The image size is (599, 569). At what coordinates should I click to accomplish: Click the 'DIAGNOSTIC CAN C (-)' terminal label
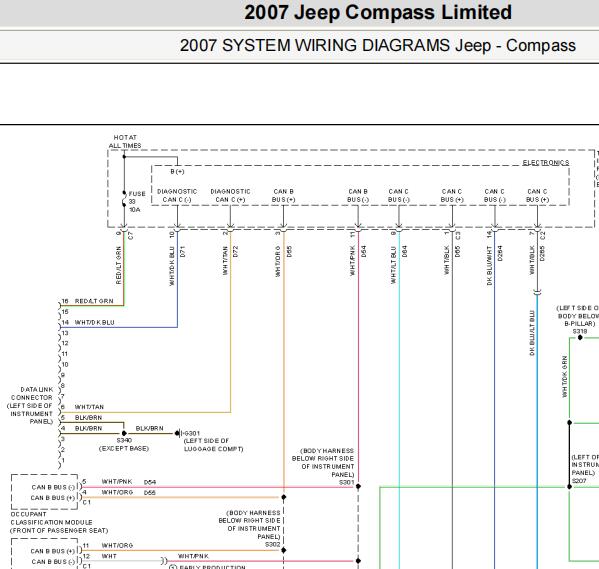click(x=177, y=195)
